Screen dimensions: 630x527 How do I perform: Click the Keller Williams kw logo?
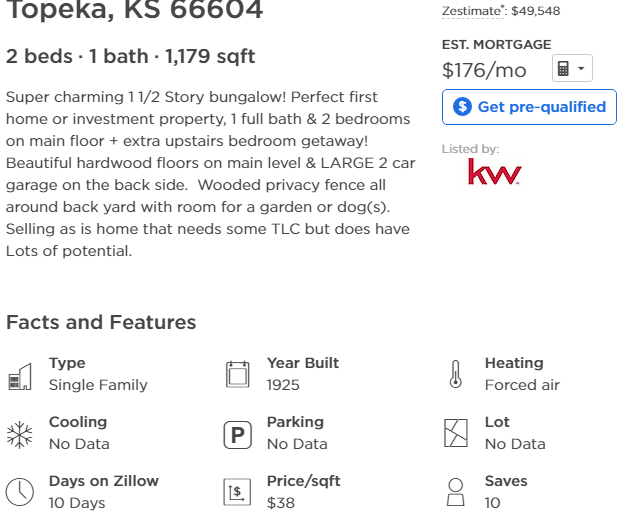(x=495, y=171)
